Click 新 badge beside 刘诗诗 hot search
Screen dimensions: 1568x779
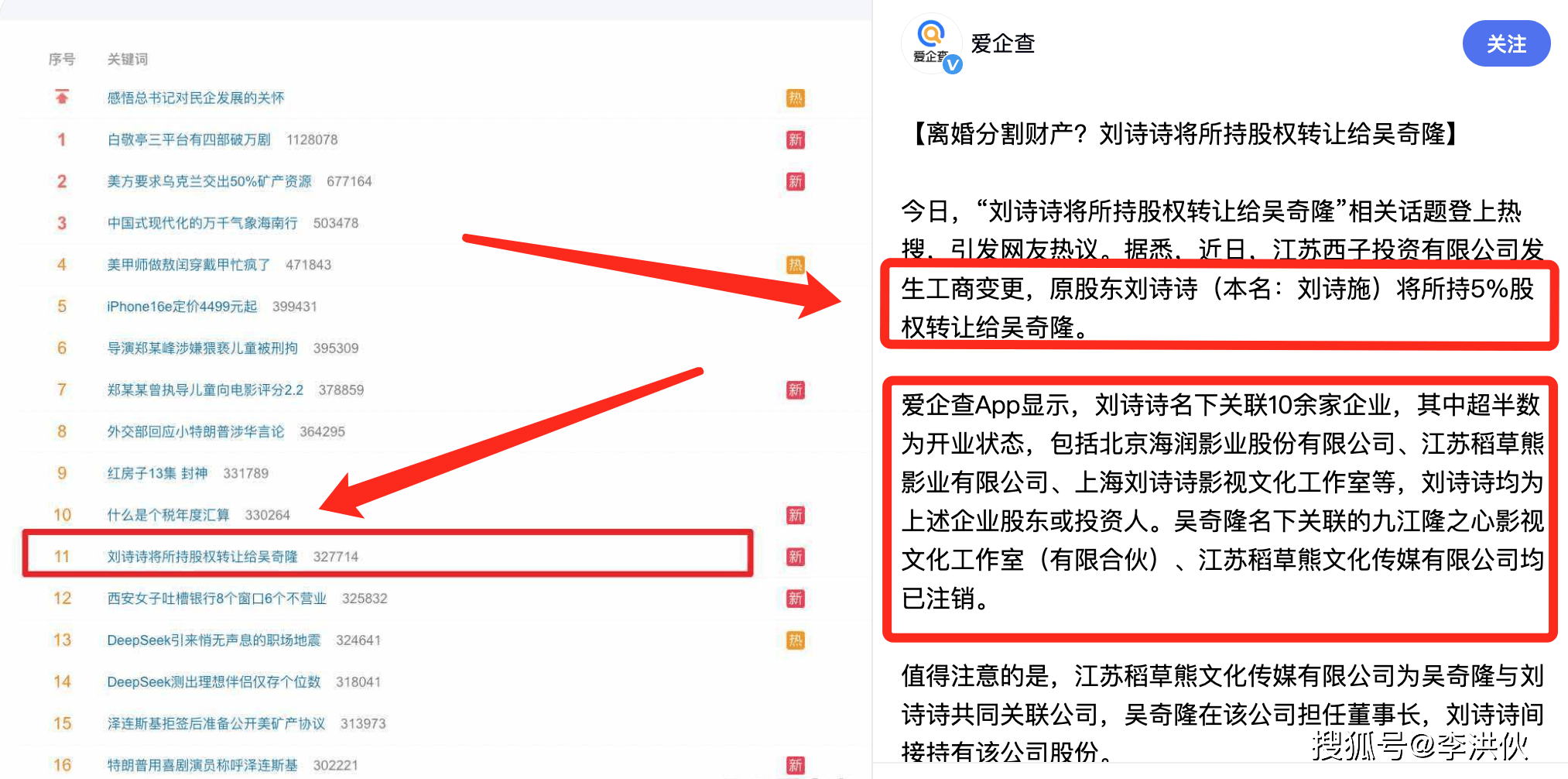[x=796, y=557]
